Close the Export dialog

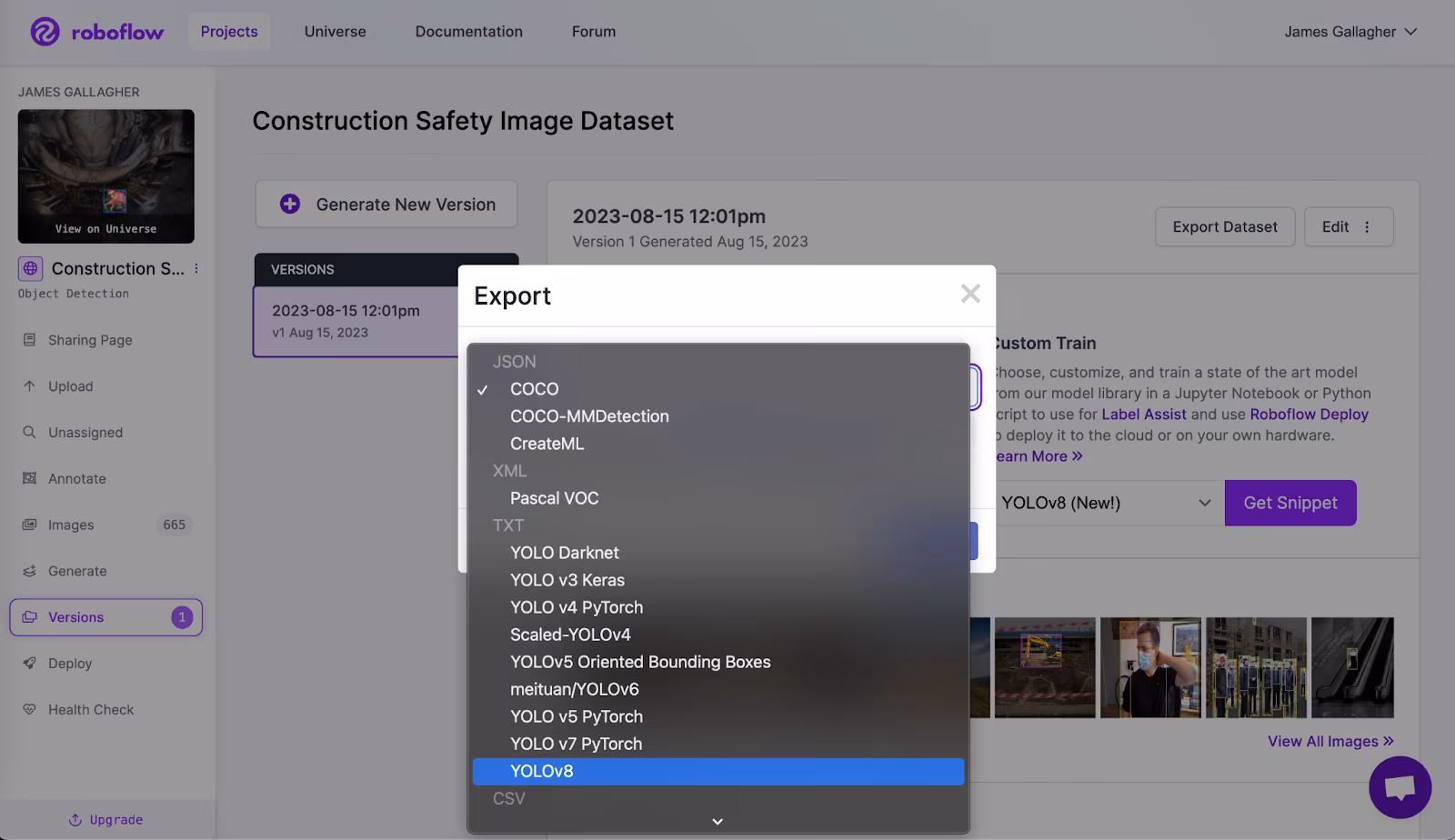[970, 294]
